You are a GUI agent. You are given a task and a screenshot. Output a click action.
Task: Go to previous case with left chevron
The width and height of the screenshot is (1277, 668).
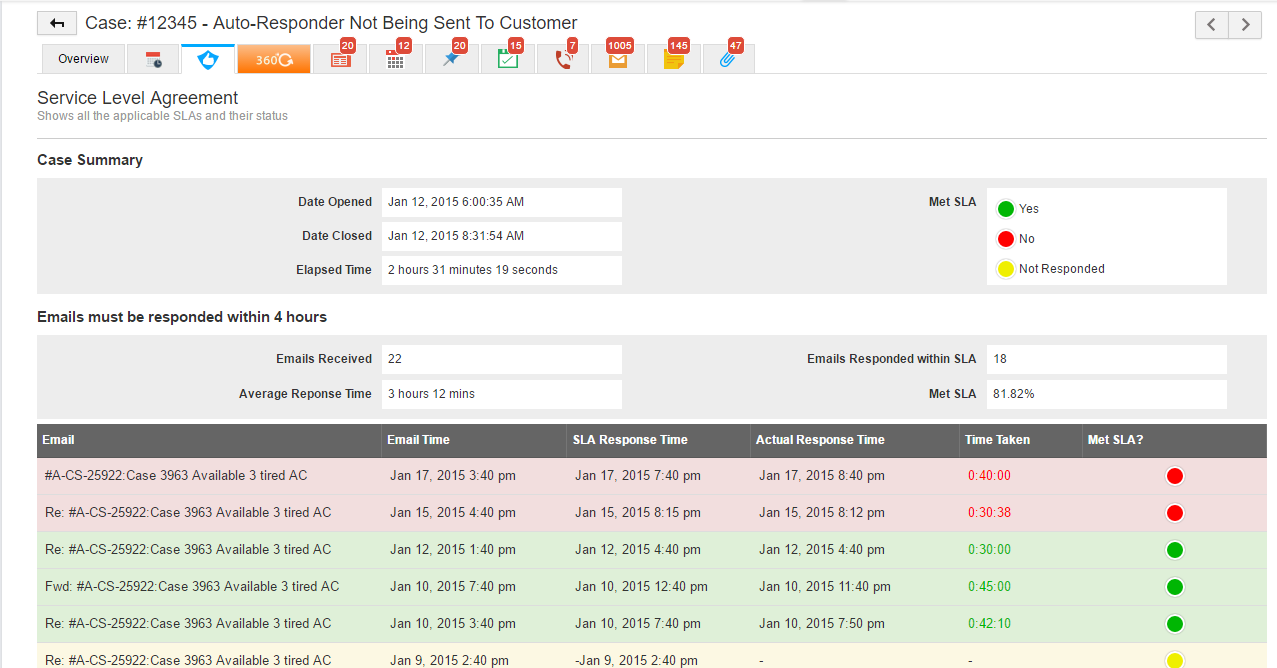1211,25
